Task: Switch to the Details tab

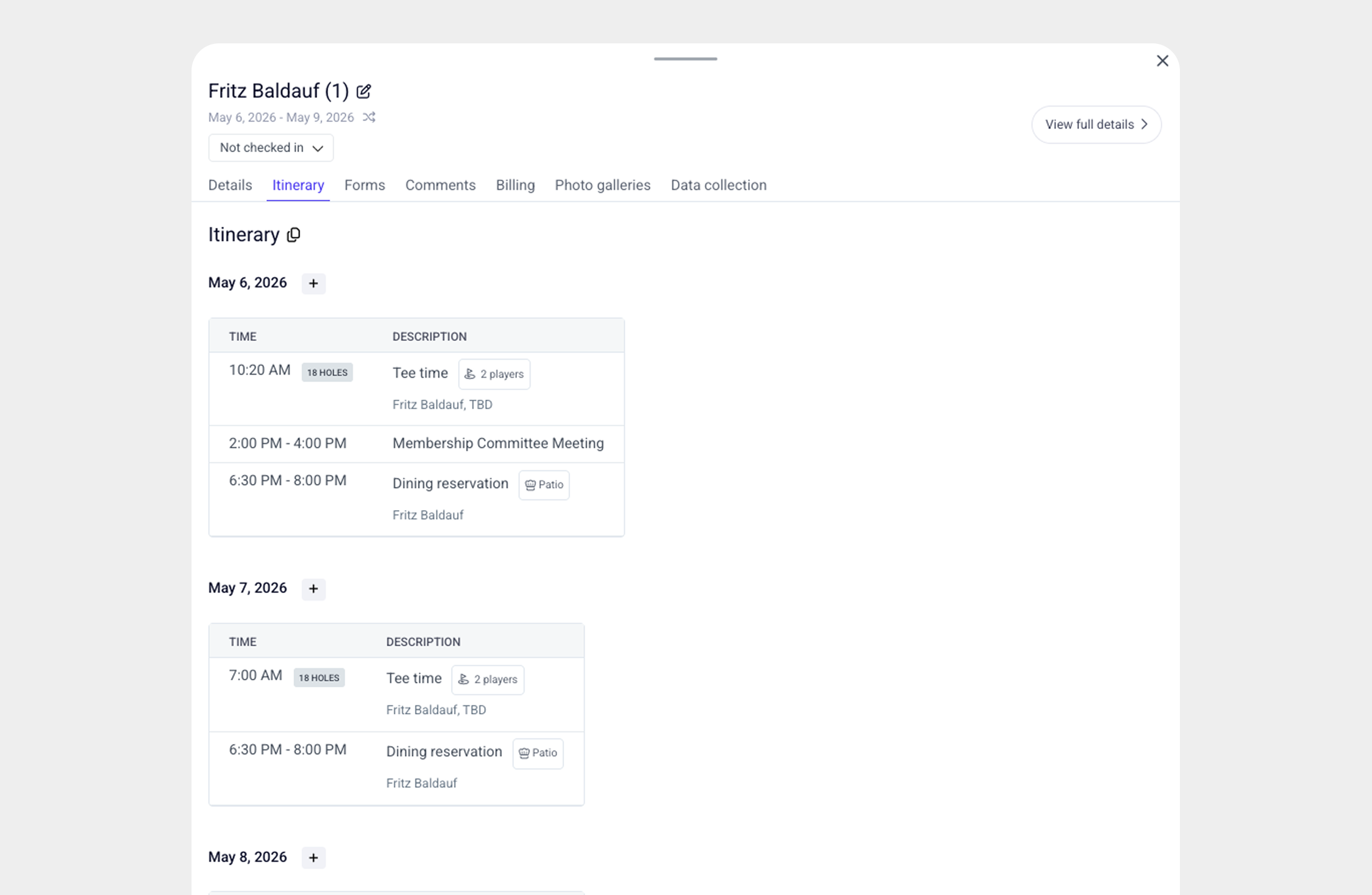Action: point(230,185)
